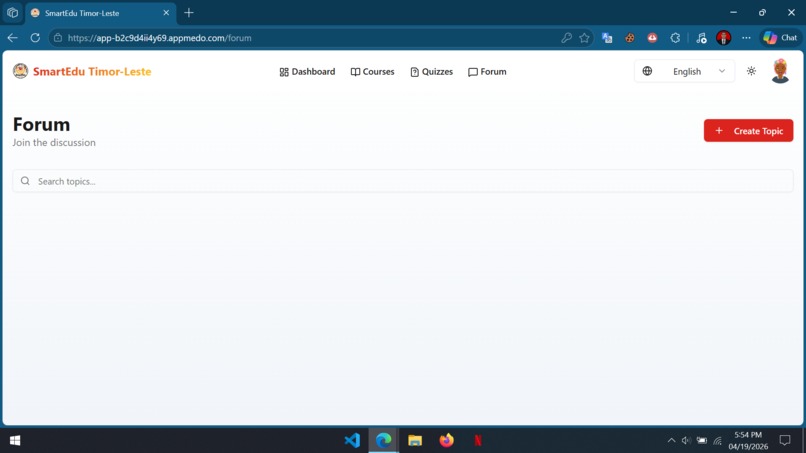Toggle the light/dark theme sun icon
Screen dimensions: 806x453
(x=751, y=71)
